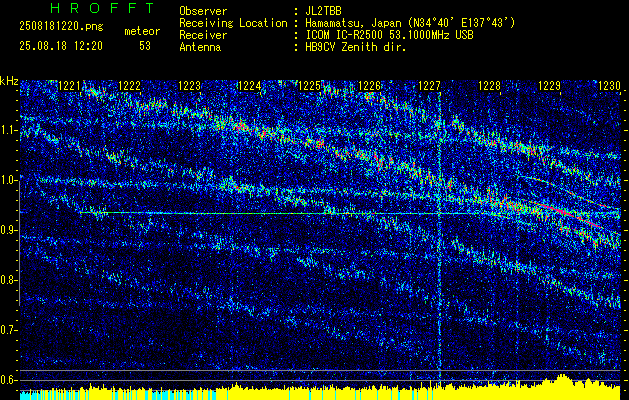The image size is (629, 400).
Task: Click the 1226 time marker
Action: (369, 86)
